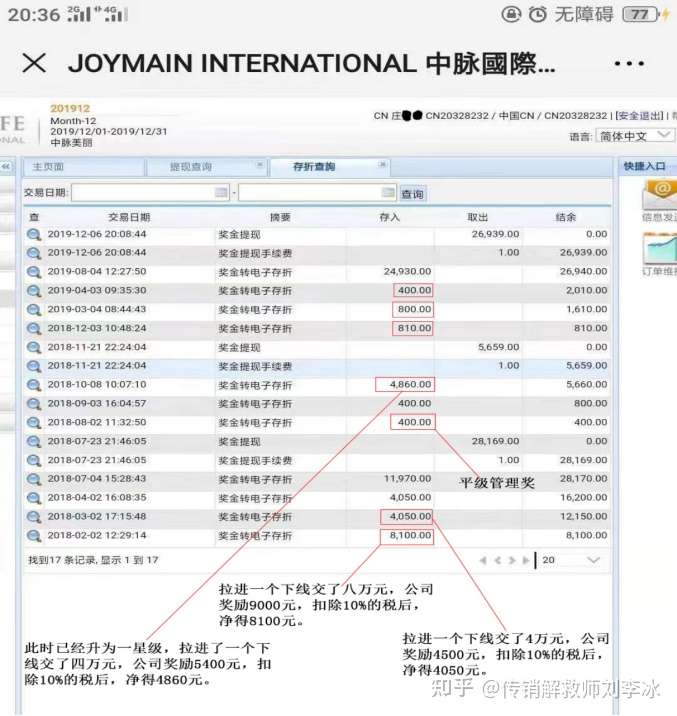677x716 pixels.
Task: View details icon for 2018-10-08 10:07:10 row
Action: click(x=34, y=385)
